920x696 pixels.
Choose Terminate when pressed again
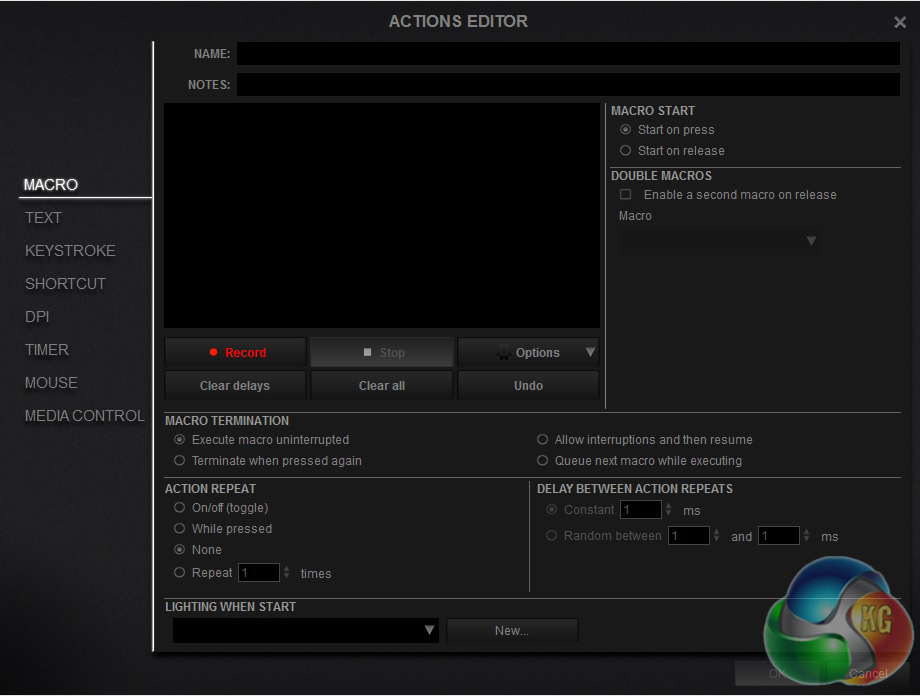[x=180, y=461]
